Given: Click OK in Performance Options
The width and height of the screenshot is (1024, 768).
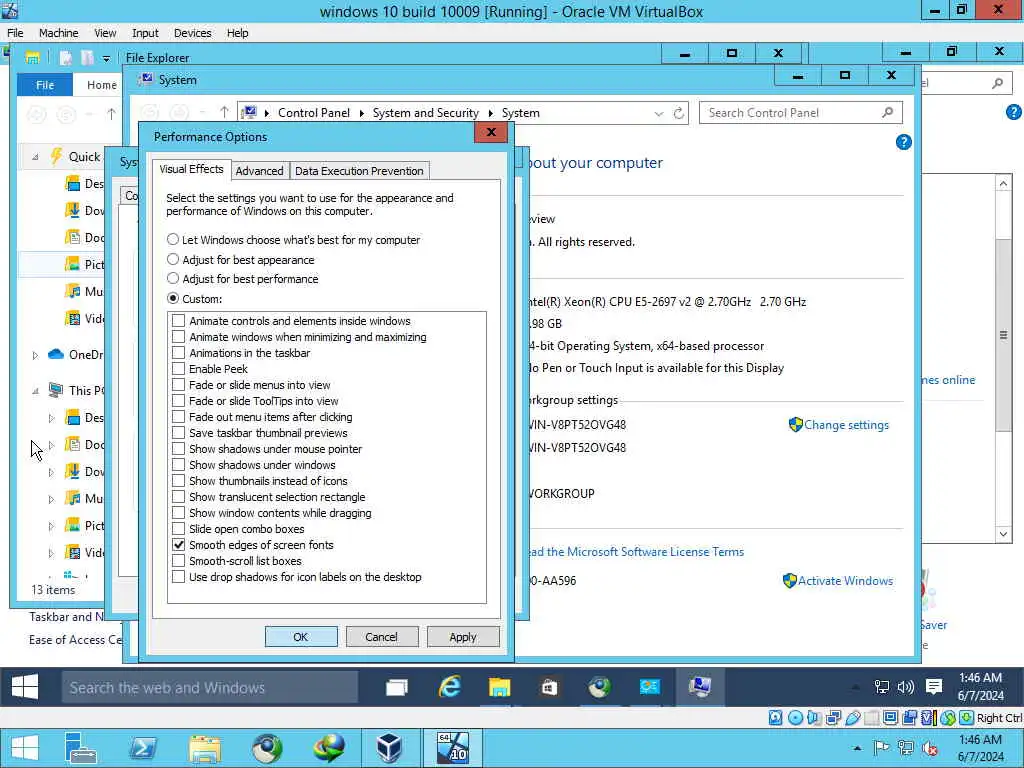Looking at the screenshot, I should [x=301, y=637].
